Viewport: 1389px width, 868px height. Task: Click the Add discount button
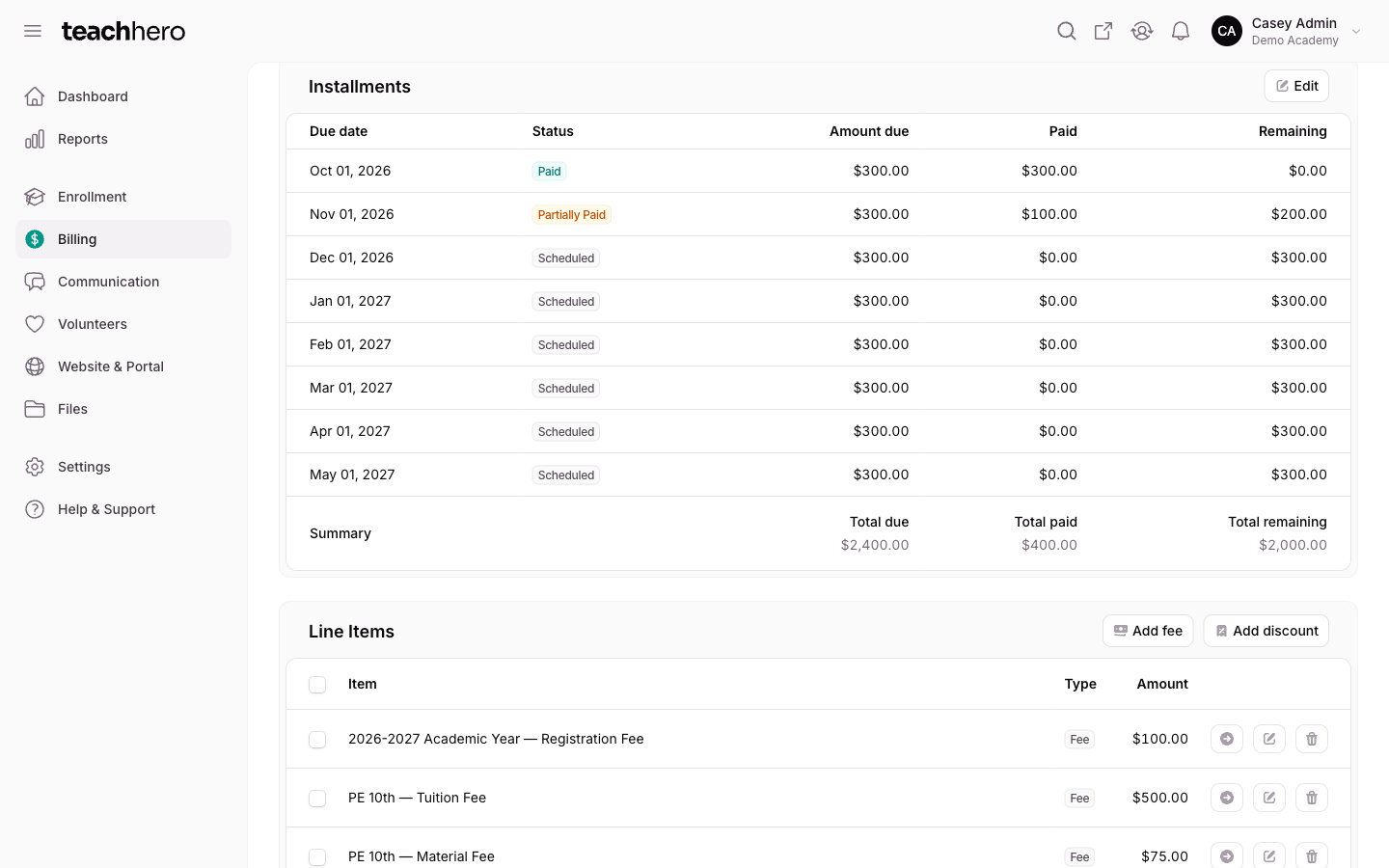coord(1266,631)
